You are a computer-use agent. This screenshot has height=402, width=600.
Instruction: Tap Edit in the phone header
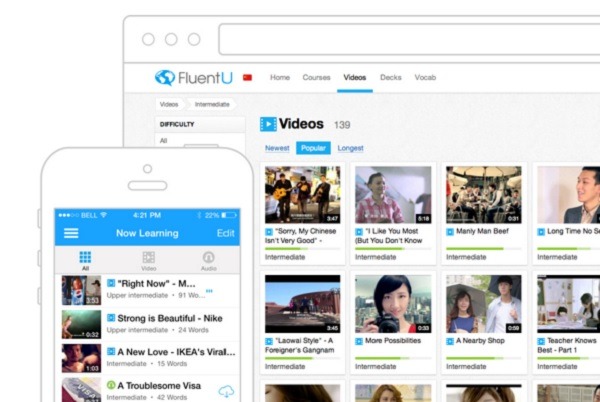(225, 233)
